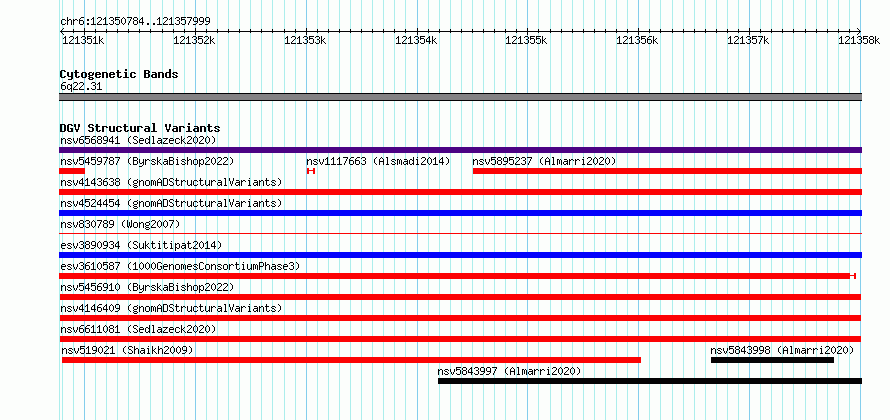
Task: Select the black nsv5843997 variant bar
Action: tap(650, 381)
